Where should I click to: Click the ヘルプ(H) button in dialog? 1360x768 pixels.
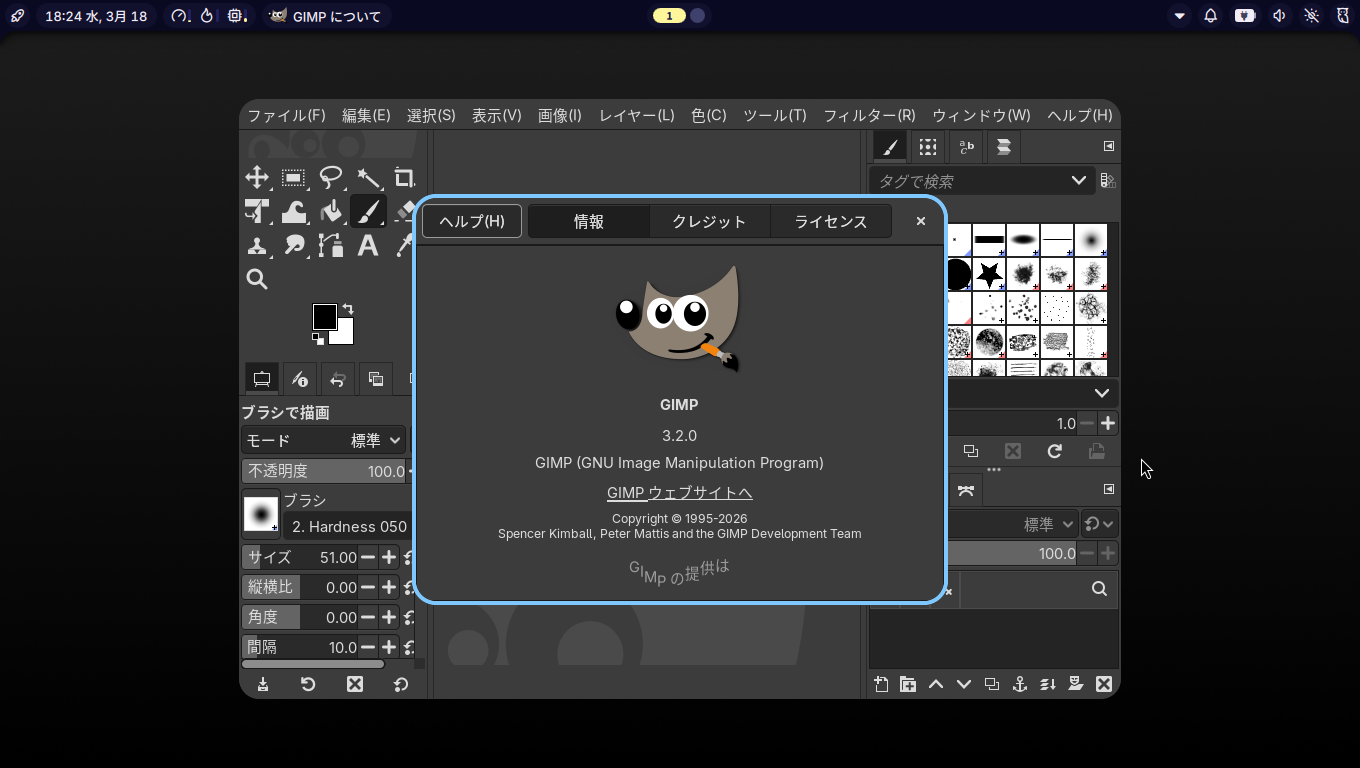472,221
